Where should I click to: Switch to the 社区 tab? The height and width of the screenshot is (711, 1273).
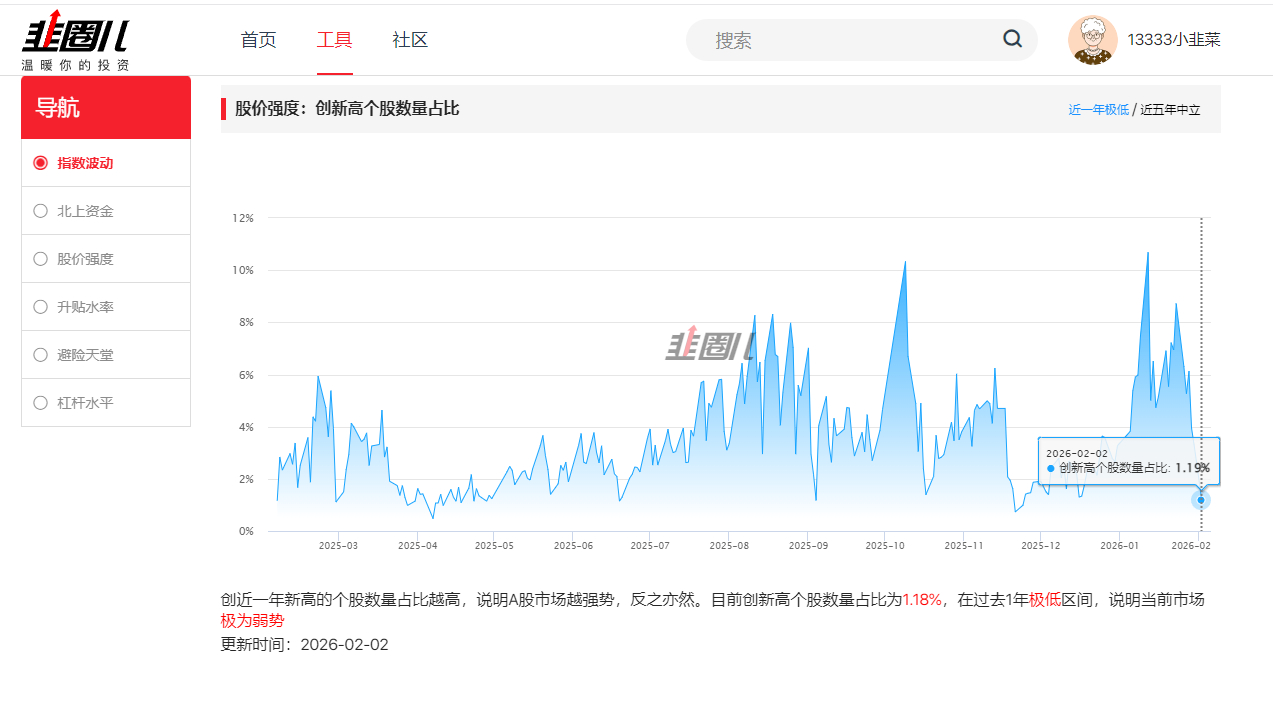coord(410,39)
